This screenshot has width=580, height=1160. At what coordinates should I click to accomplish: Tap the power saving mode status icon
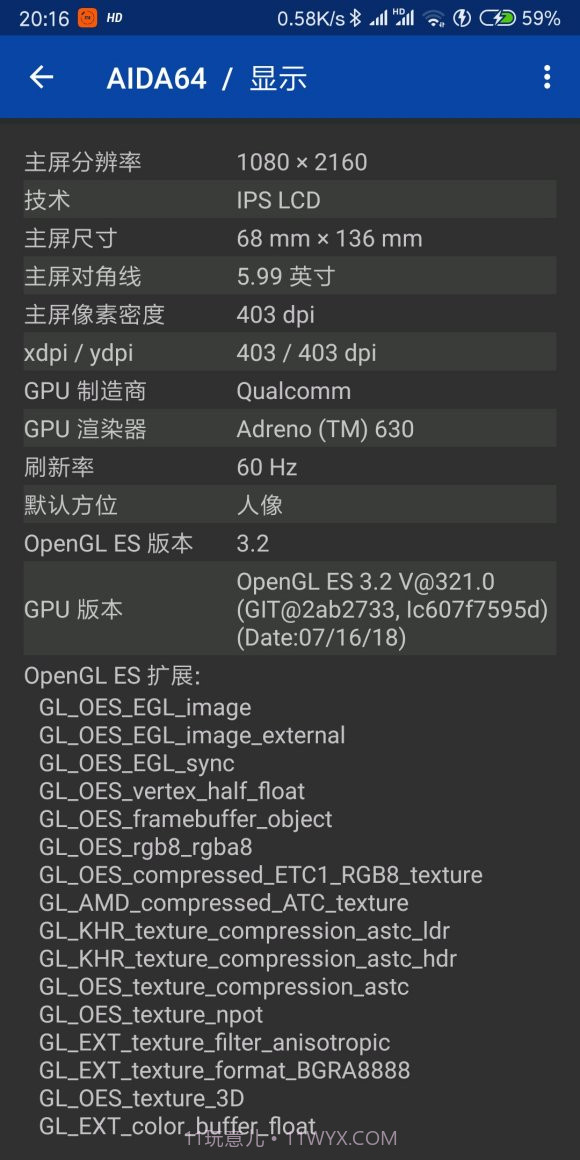[463, 17]
